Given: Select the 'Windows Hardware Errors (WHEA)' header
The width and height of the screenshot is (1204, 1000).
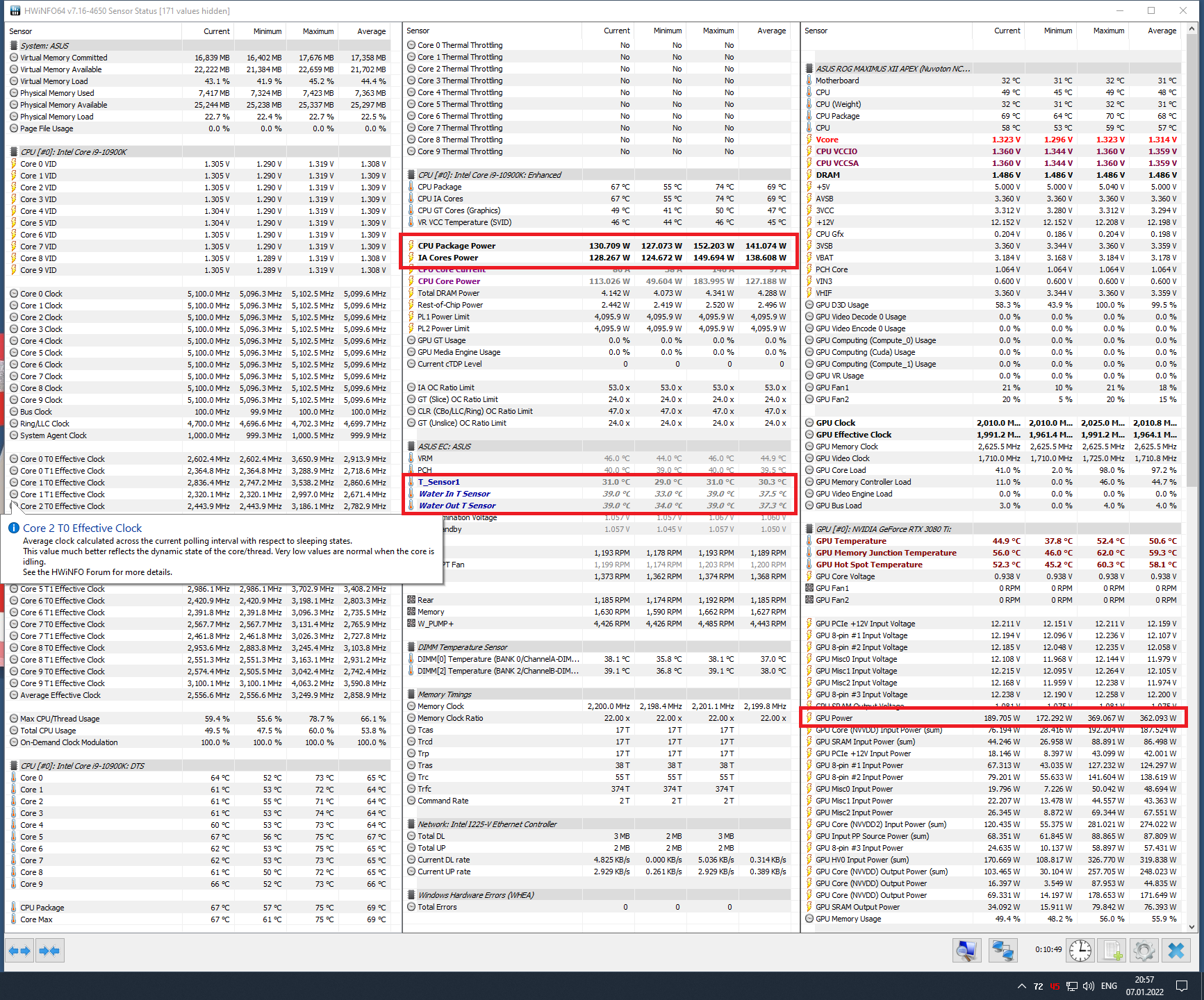Looking at the screenshot, I should pos(597,895).
